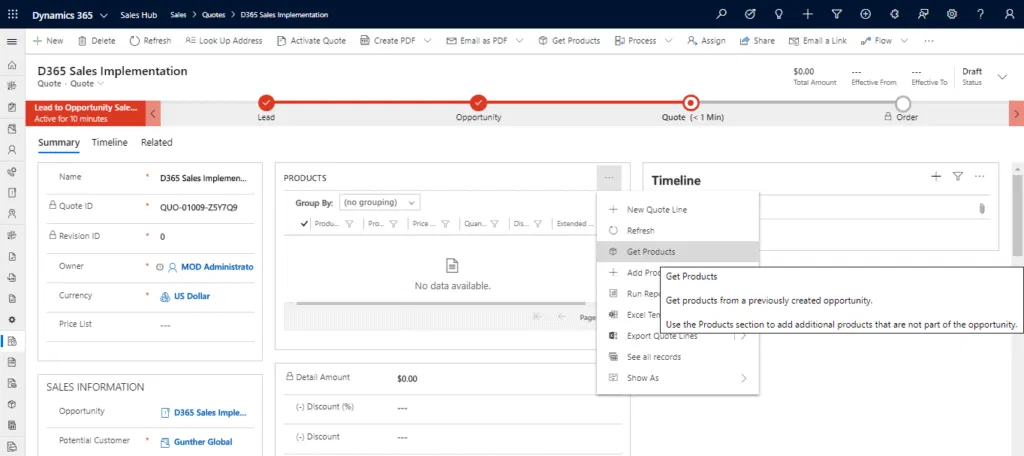Open the settings gear in header
Image resolution: width=1024 pixels, height=456 pixels.
tap(952, 14)
